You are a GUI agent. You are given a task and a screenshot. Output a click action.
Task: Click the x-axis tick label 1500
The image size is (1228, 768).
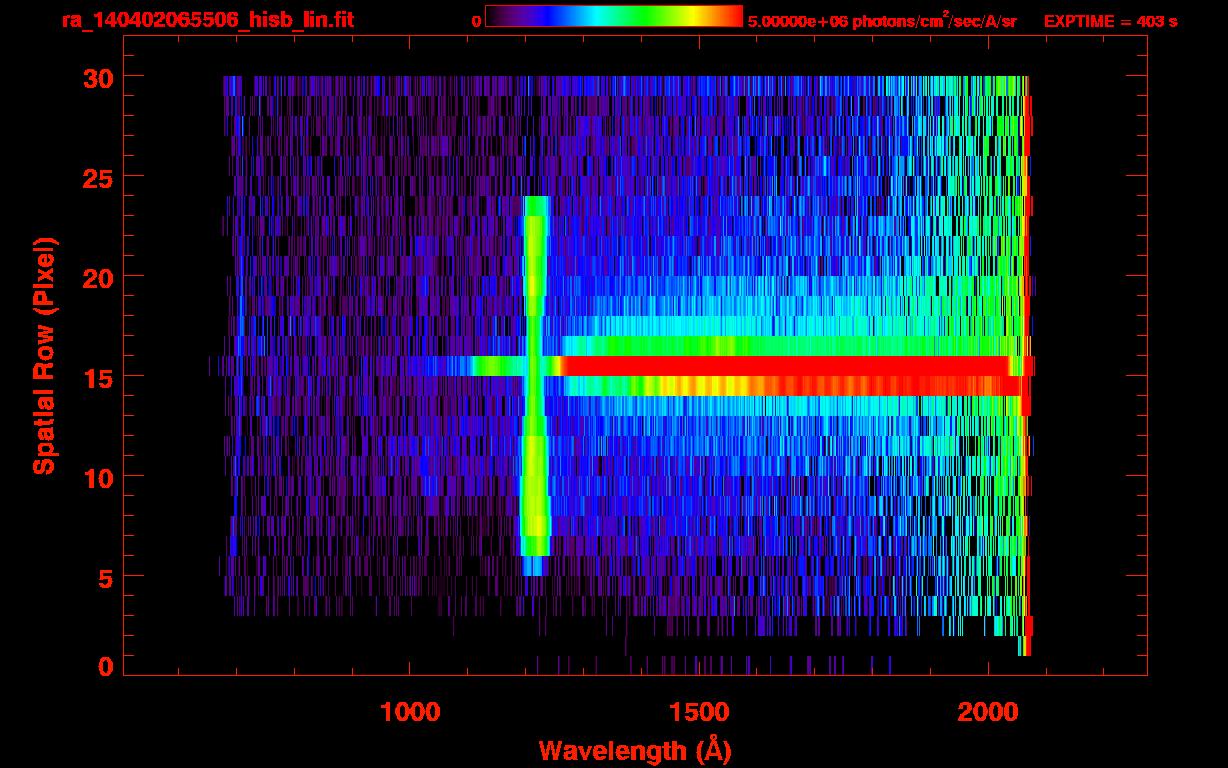pyautogui.click(x=699, y=712)
